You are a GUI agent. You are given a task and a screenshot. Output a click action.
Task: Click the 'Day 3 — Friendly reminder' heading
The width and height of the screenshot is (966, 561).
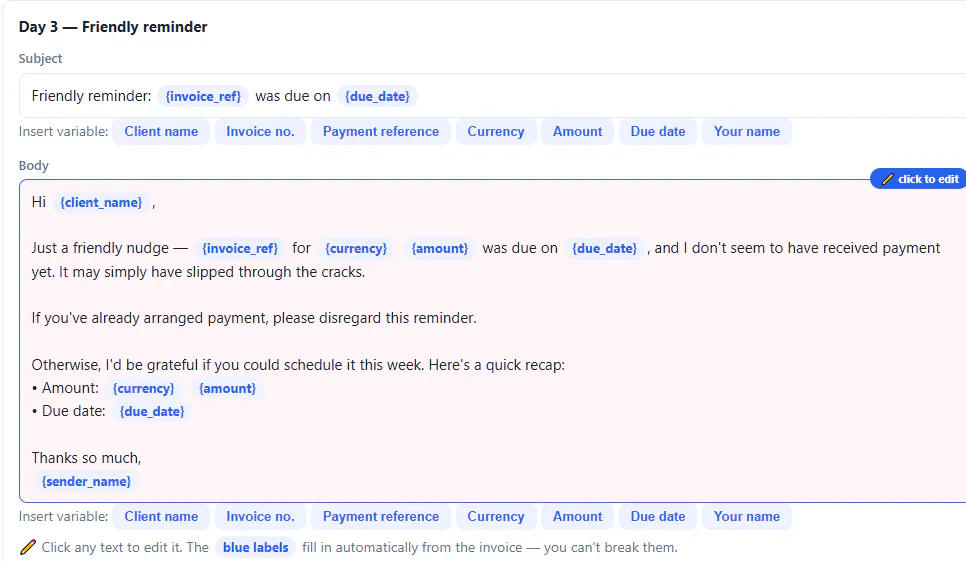pyautogui.click(x=113, y=27)
